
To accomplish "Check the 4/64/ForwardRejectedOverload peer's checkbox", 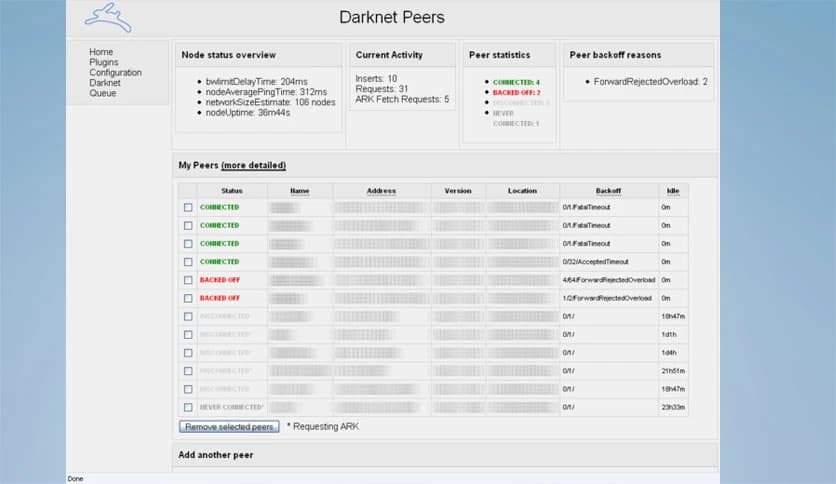I will [188, 280].
